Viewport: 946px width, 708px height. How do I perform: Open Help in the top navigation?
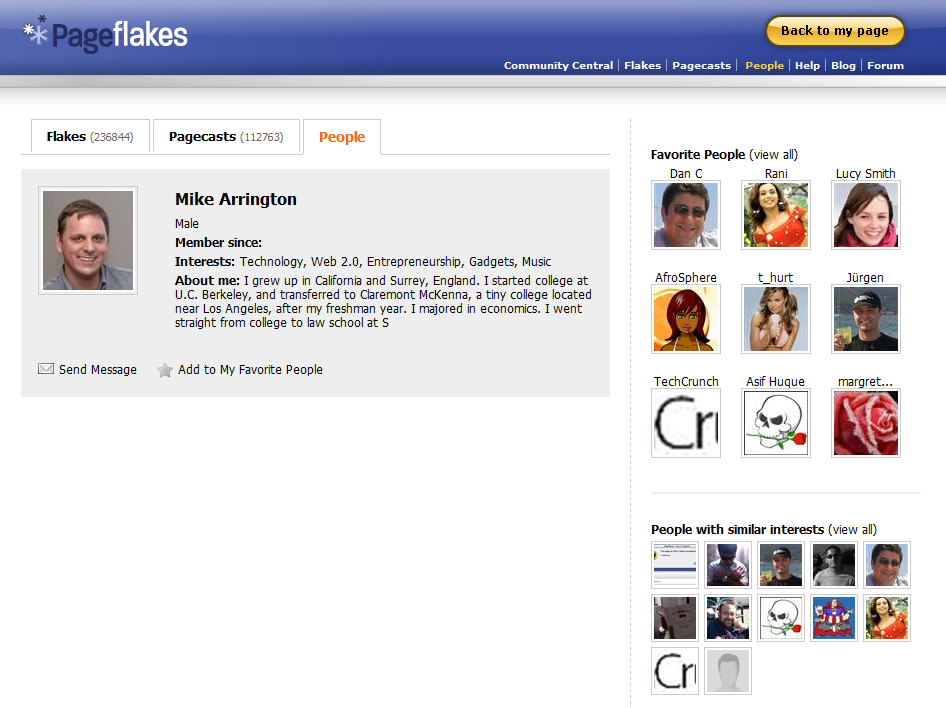tap(807, 65)
